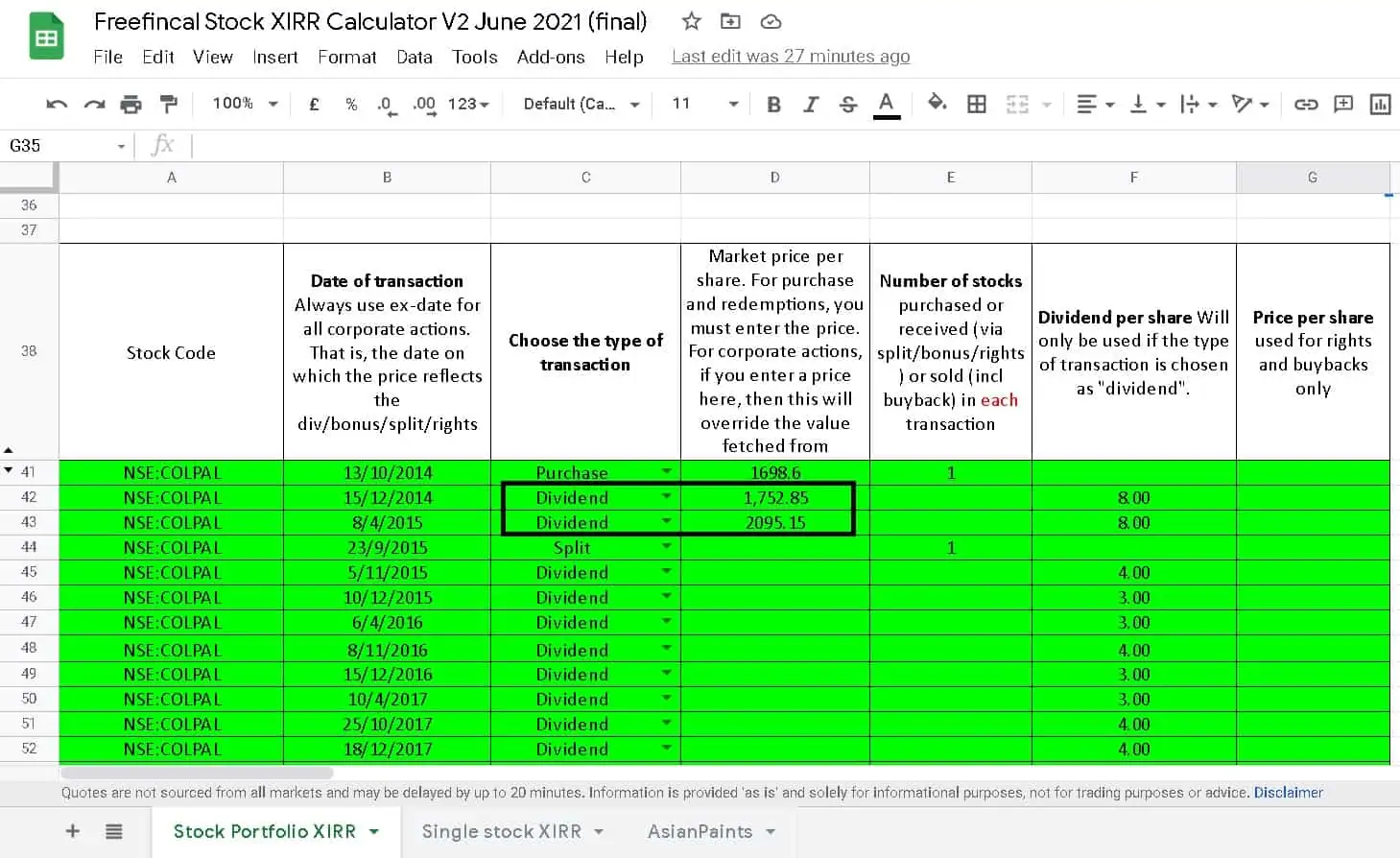The image size is (1400, 858).
Task: Open the File menu
Action: [108, 57]
